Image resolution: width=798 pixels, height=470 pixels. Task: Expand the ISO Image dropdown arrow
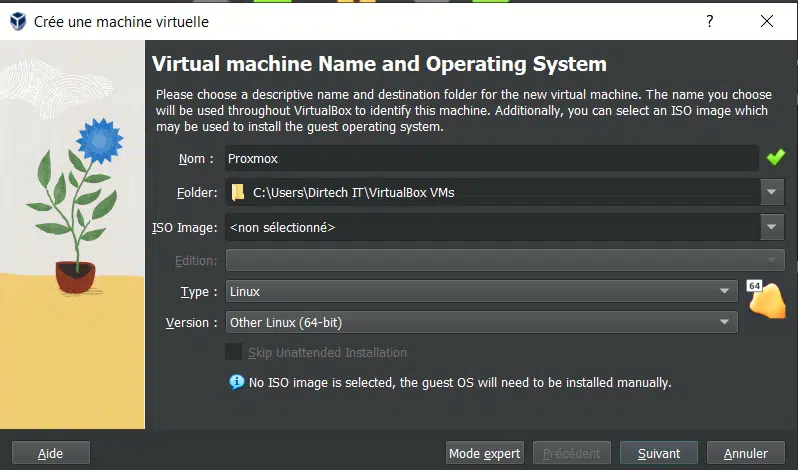[772, 227]
